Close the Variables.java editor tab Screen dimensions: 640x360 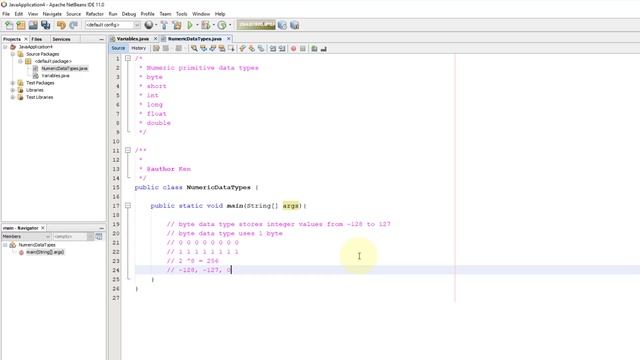(x=155, y=39)
